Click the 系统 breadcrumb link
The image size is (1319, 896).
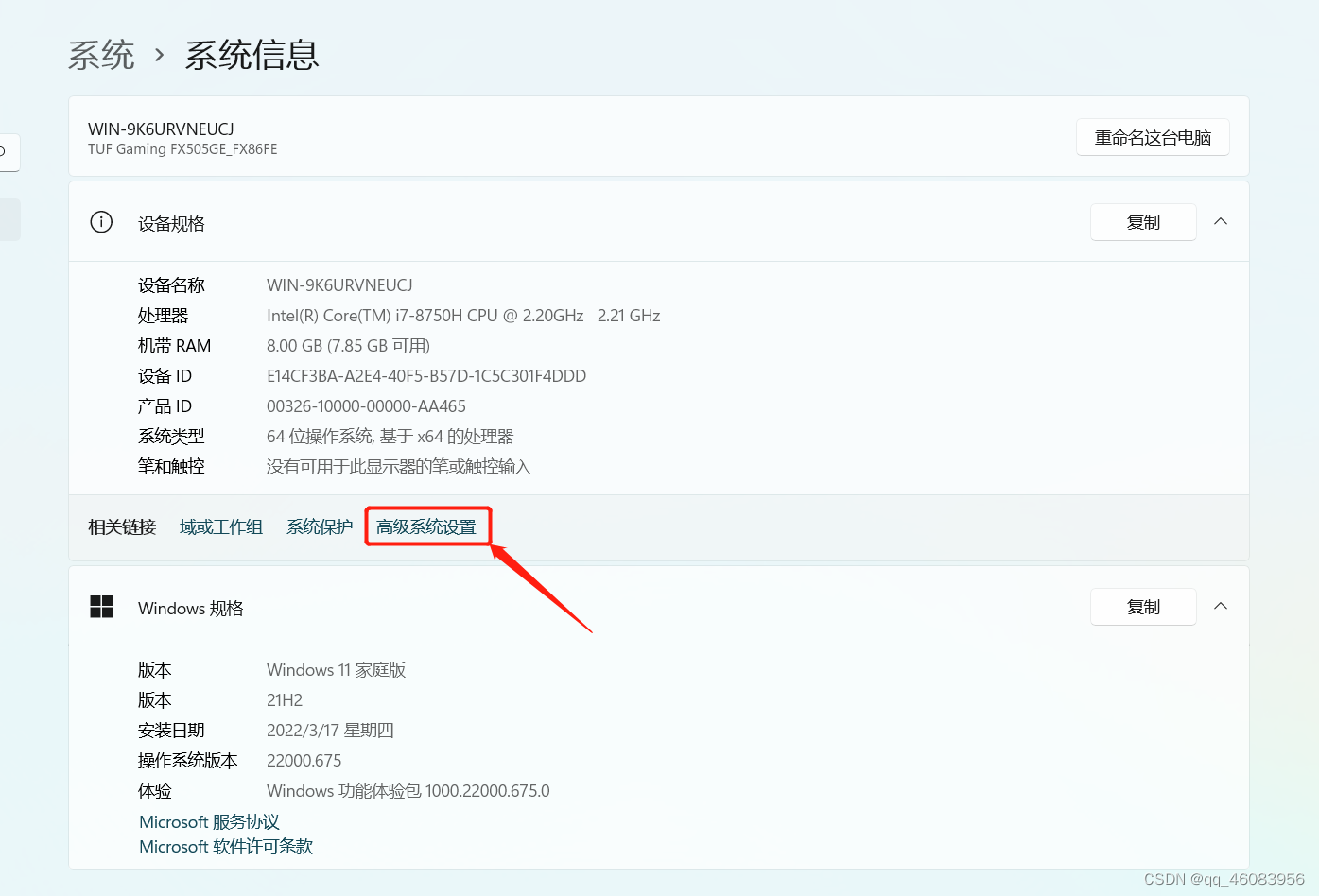point(101,56)
